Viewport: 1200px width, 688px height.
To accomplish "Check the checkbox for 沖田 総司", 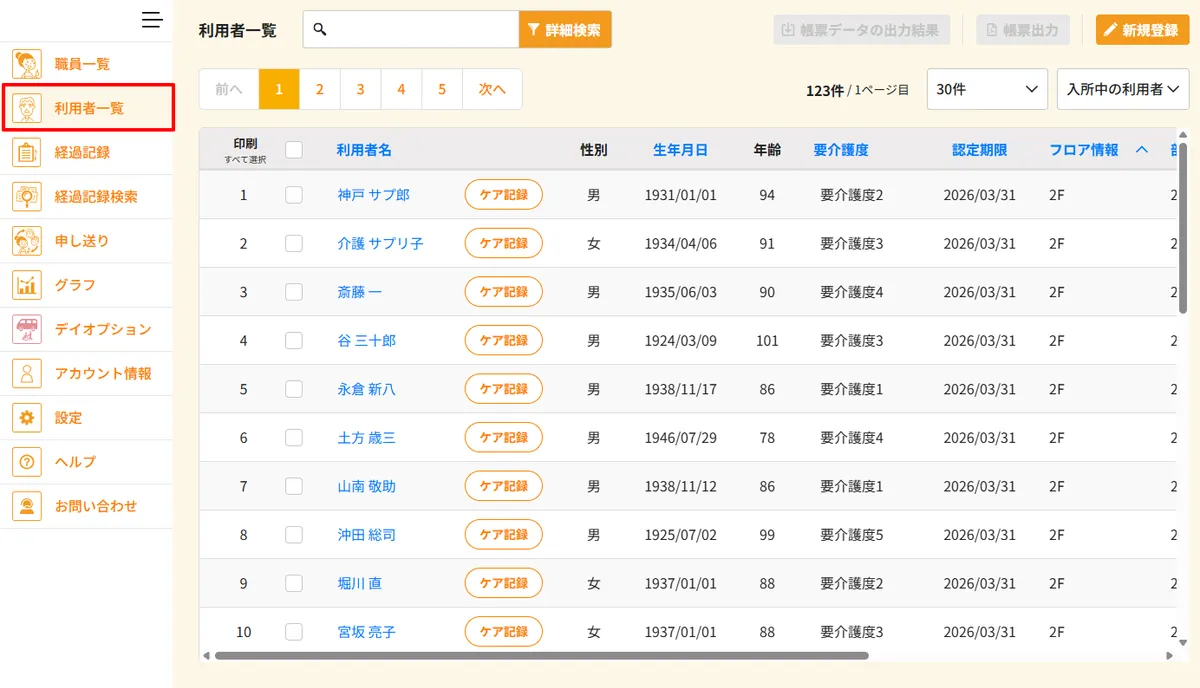I will tap(294, 535).
